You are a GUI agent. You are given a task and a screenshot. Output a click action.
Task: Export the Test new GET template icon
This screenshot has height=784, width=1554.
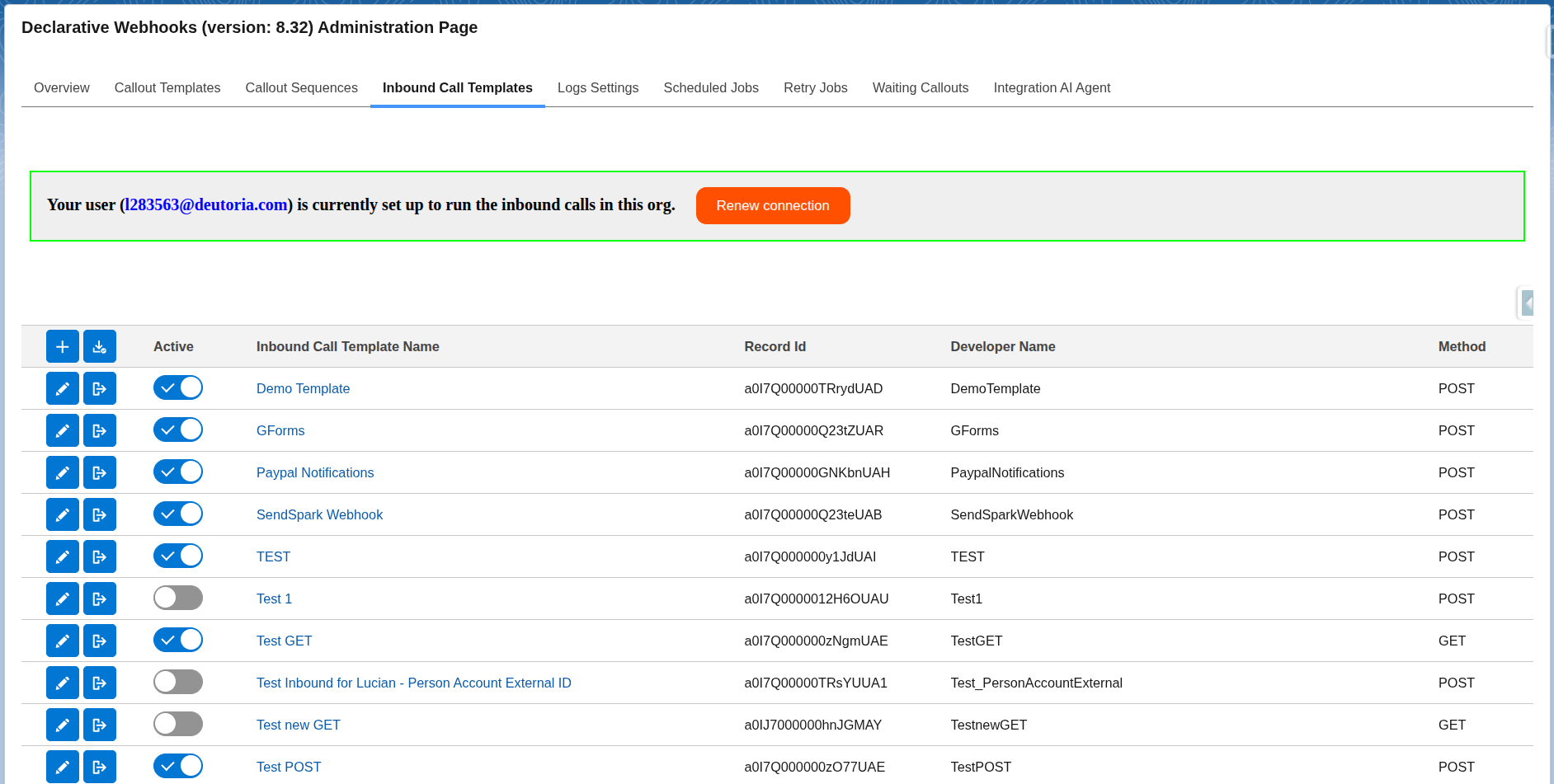click(100, 725)
